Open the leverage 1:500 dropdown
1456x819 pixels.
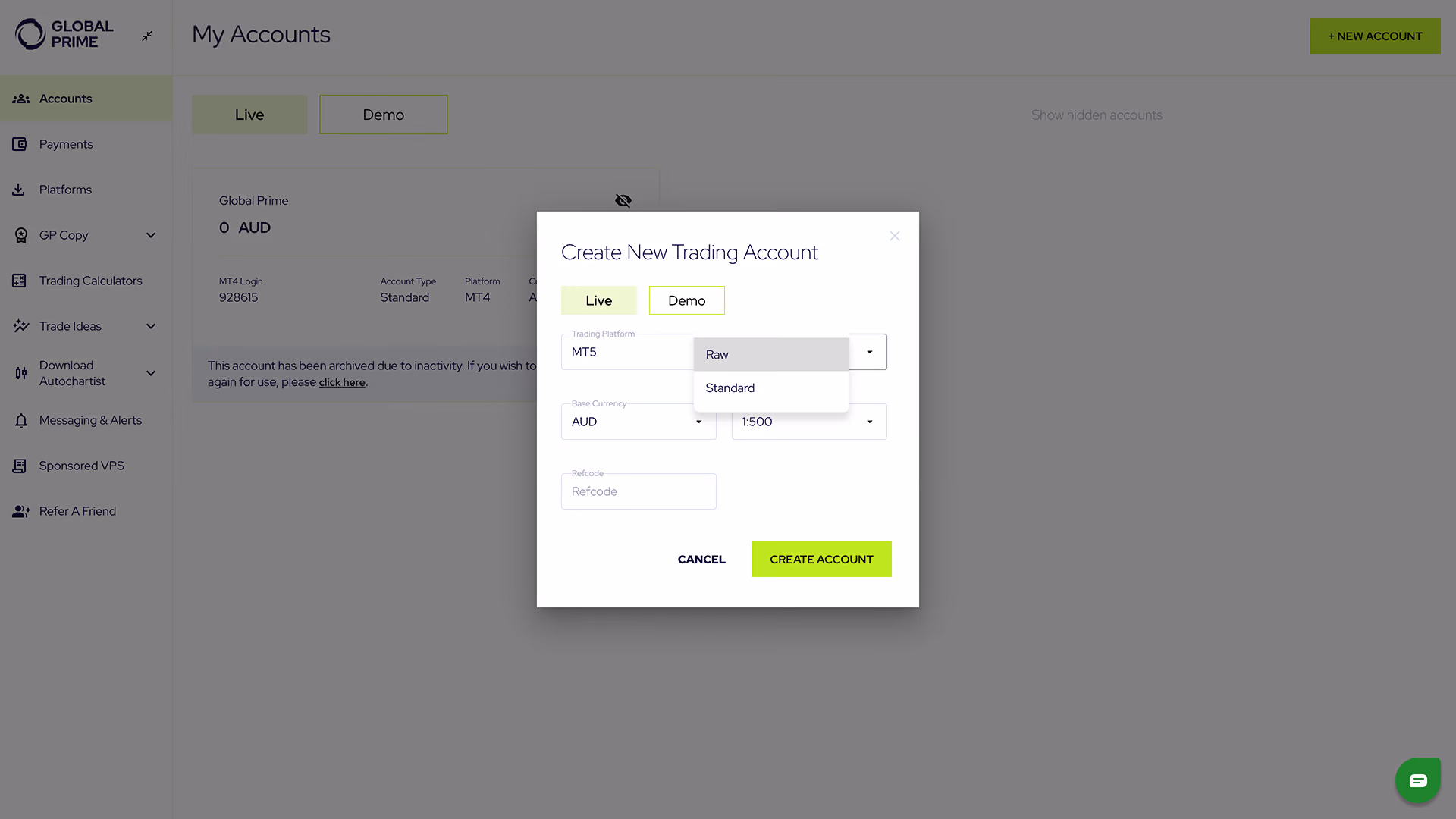[x=809, y=422]
